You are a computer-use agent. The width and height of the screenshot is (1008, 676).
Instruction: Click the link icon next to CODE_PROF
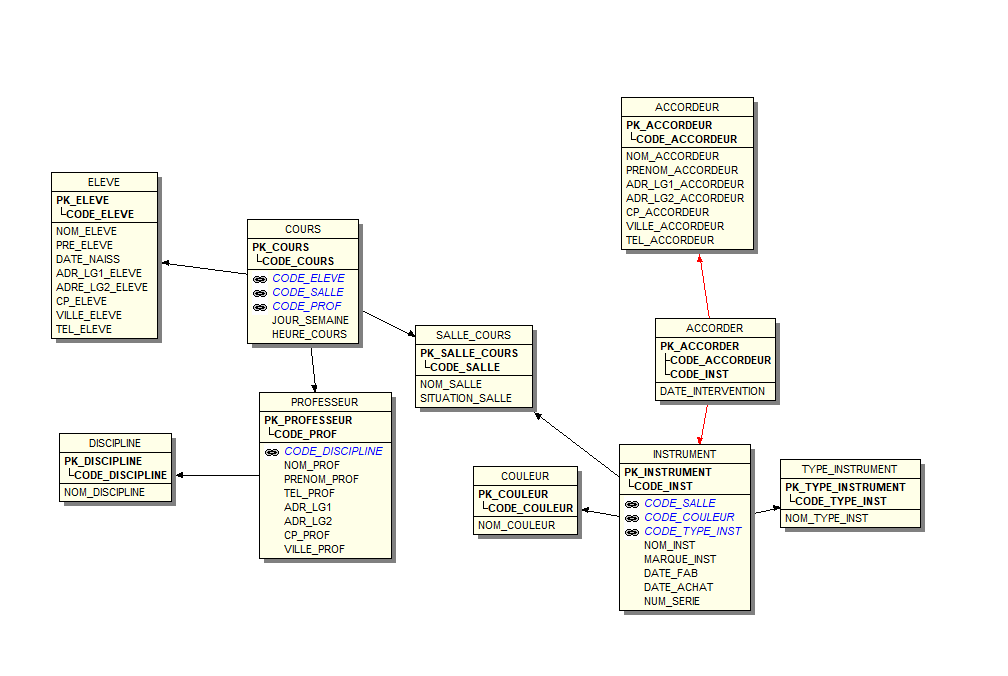[259, 306]
